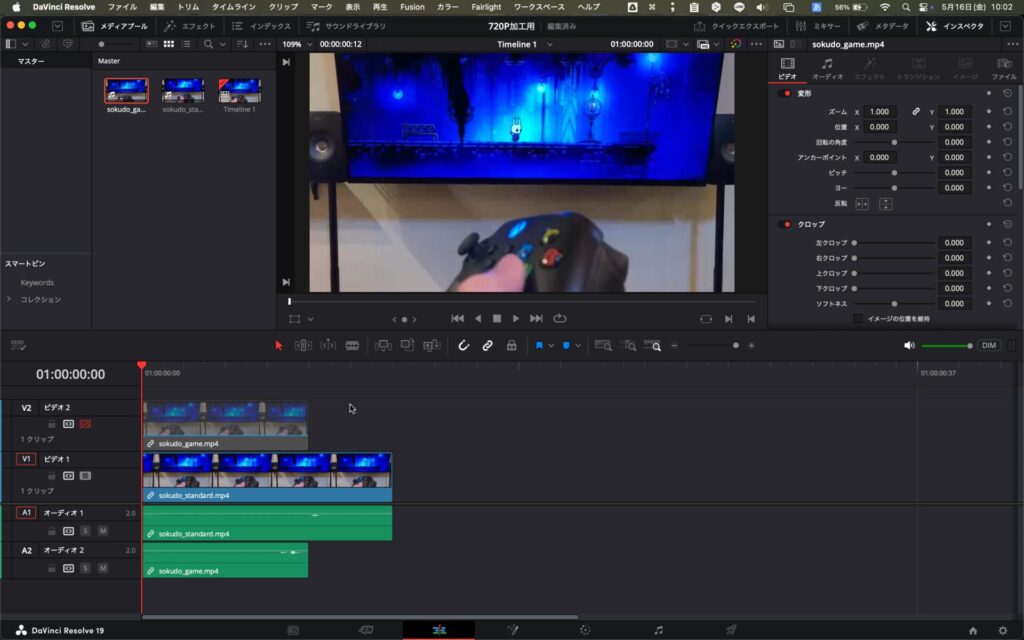The height and width of the screenshot is (640, 1024).
Task: Toggle the timeline Position Lock padlock
Action: click(x=511, y=345)
